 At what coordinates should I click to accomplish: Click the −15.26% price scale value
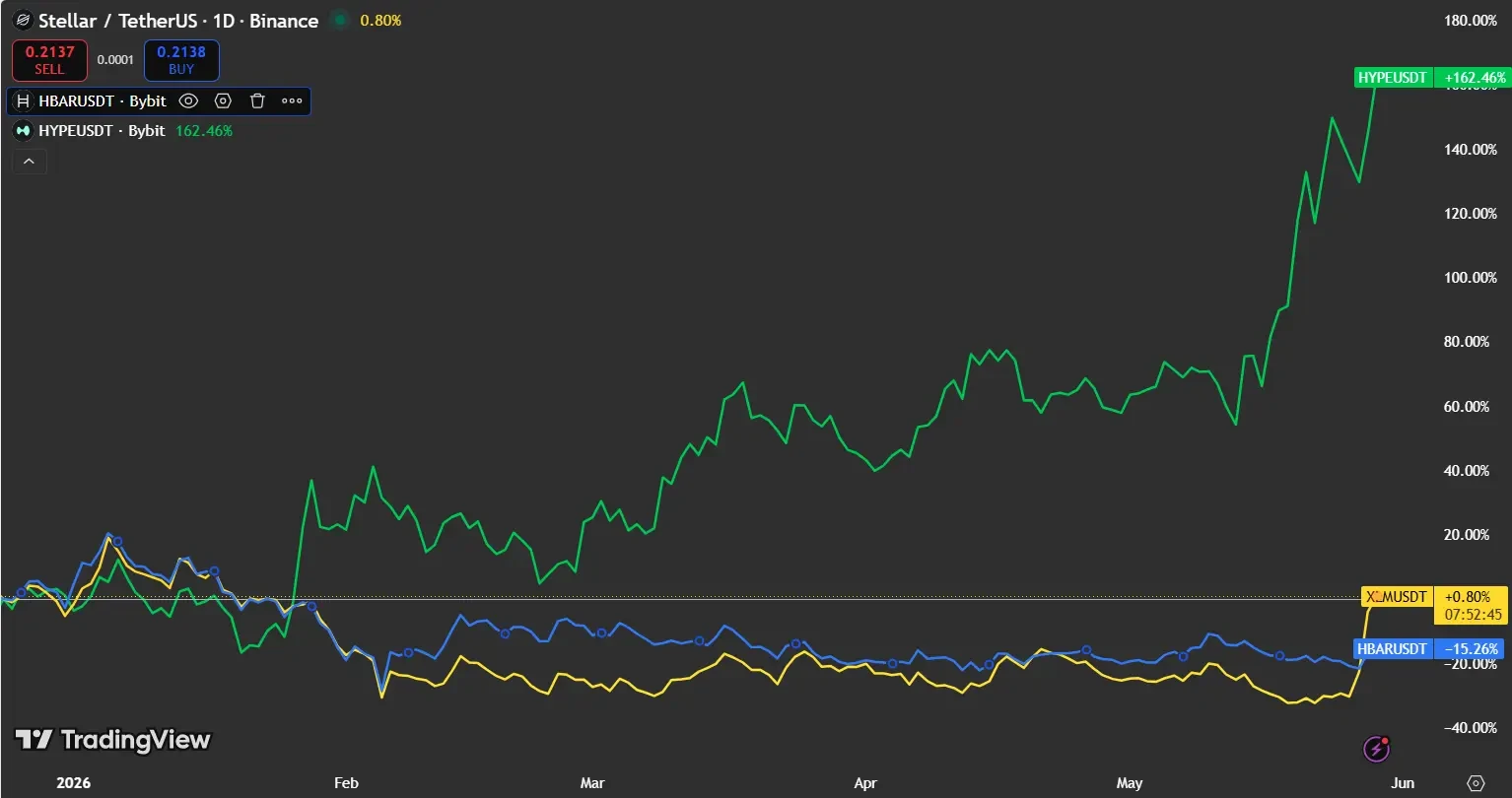pos(1472,649)
